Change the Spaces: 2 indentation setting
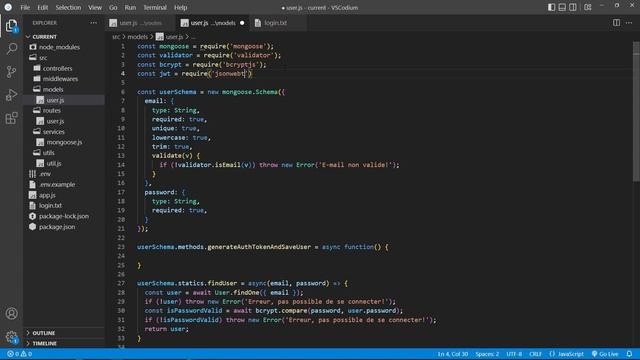 pyautogui.click(x=487, y=354)
